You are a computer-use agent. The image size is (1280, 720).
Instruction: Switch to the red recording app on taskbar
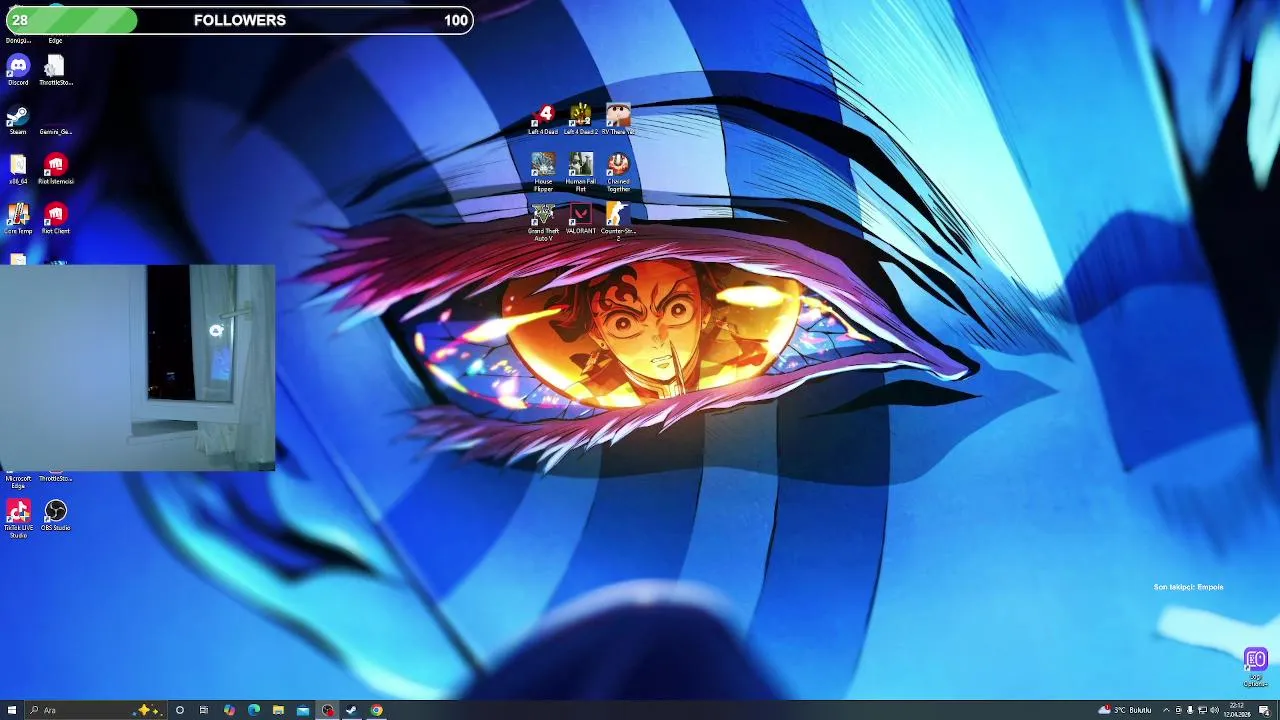pyautogui.click(x=327, y=710)
